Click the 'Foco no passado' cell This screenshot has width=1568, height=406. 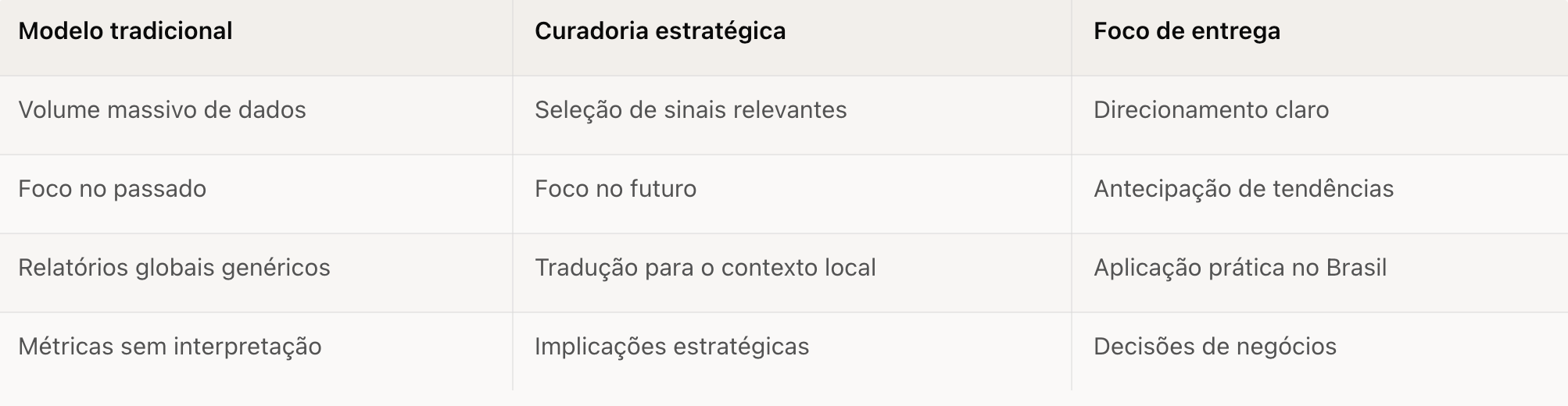click(x=112, y=189)
